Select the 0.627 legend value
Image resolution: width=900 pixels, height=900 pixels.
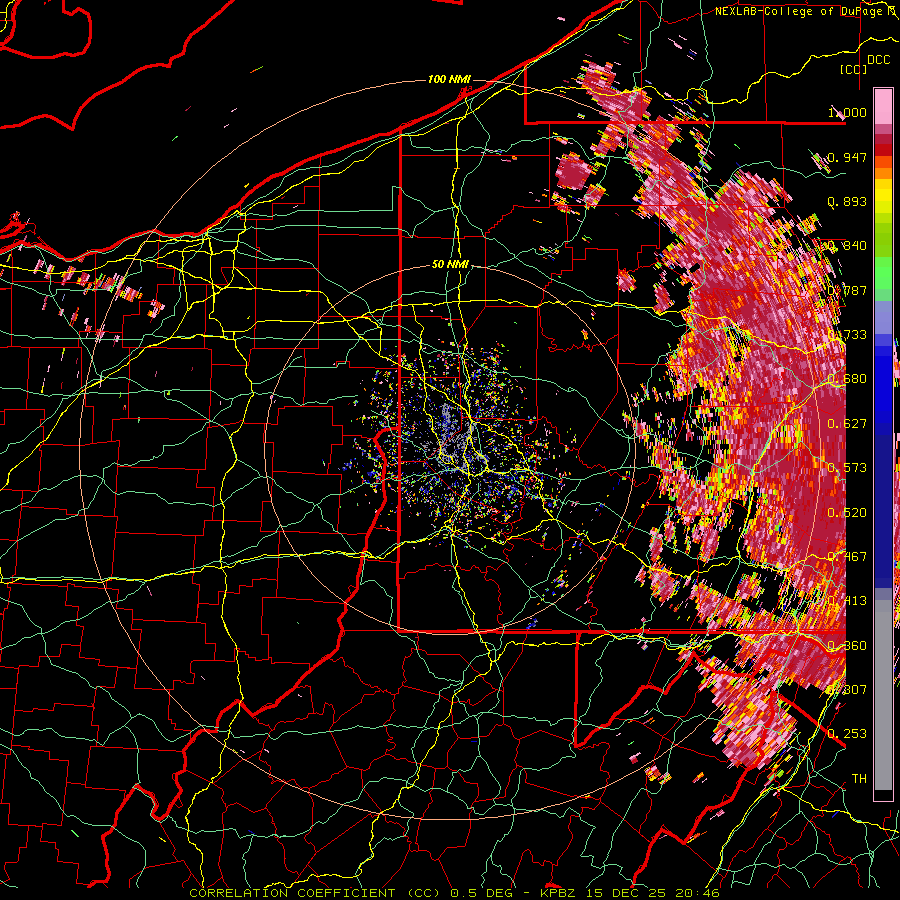click(847, 424)
